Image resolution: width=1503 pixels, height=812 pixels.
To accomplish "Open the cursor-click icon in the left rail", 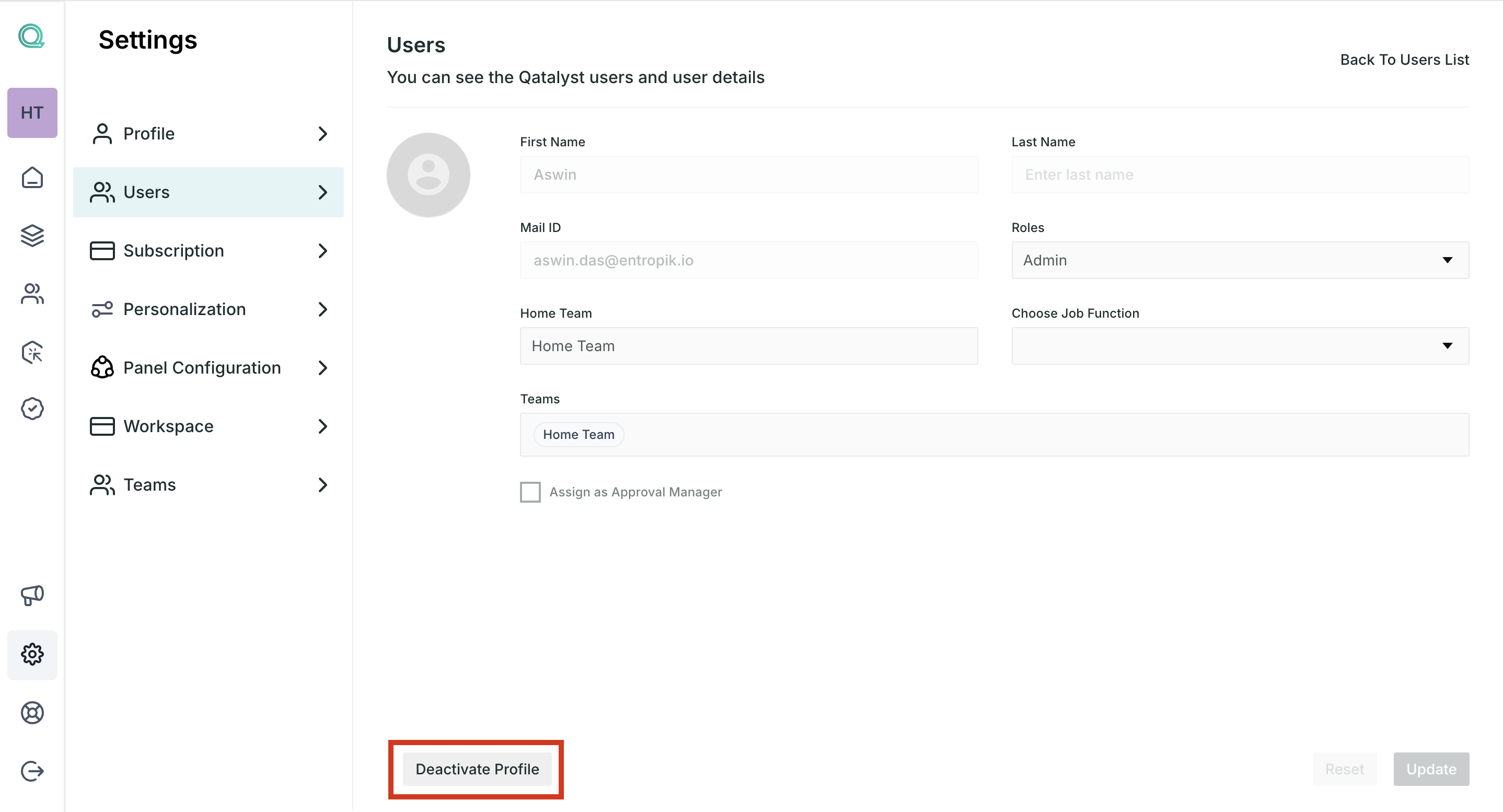I will coord(32,352).
